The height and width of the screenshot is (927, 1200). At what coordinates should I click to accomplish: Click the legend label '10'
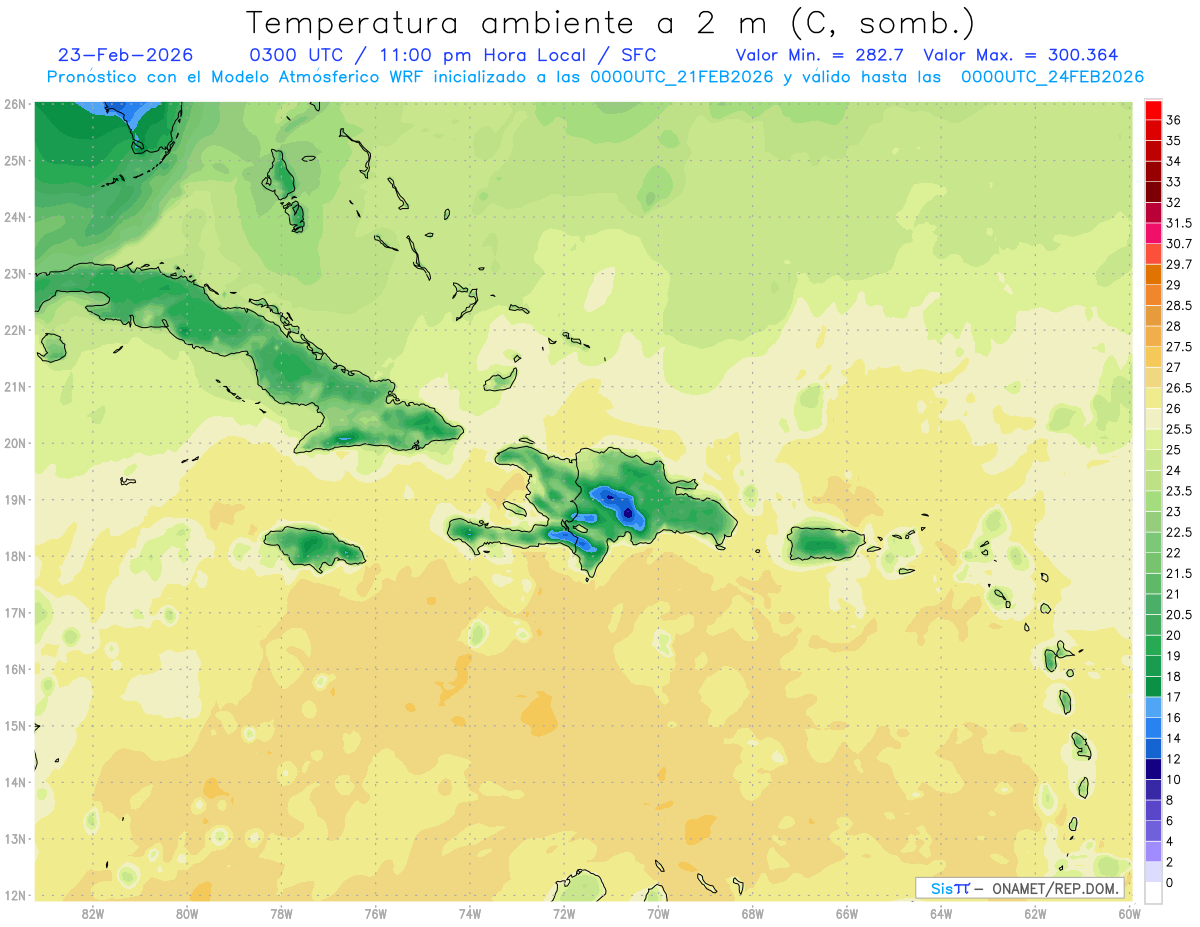tap(1174, 779)
